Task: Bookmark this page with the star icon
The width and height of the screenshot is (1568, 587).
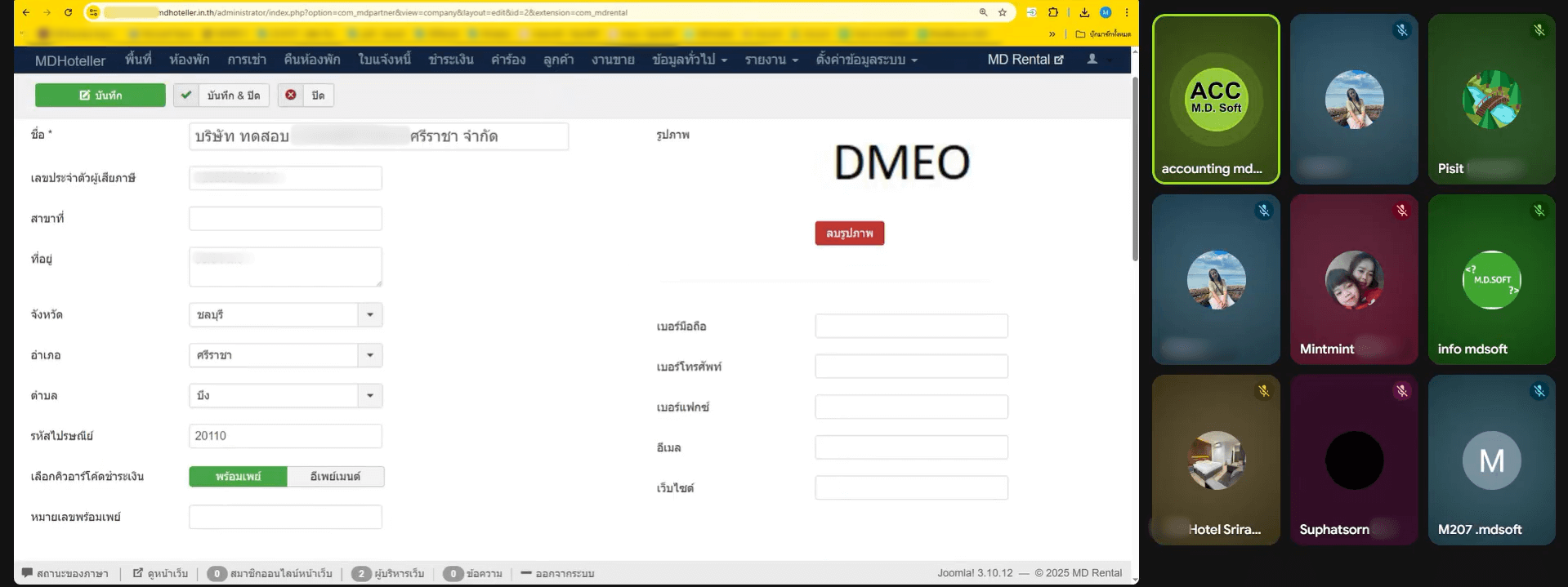Action: (1003, 12)
